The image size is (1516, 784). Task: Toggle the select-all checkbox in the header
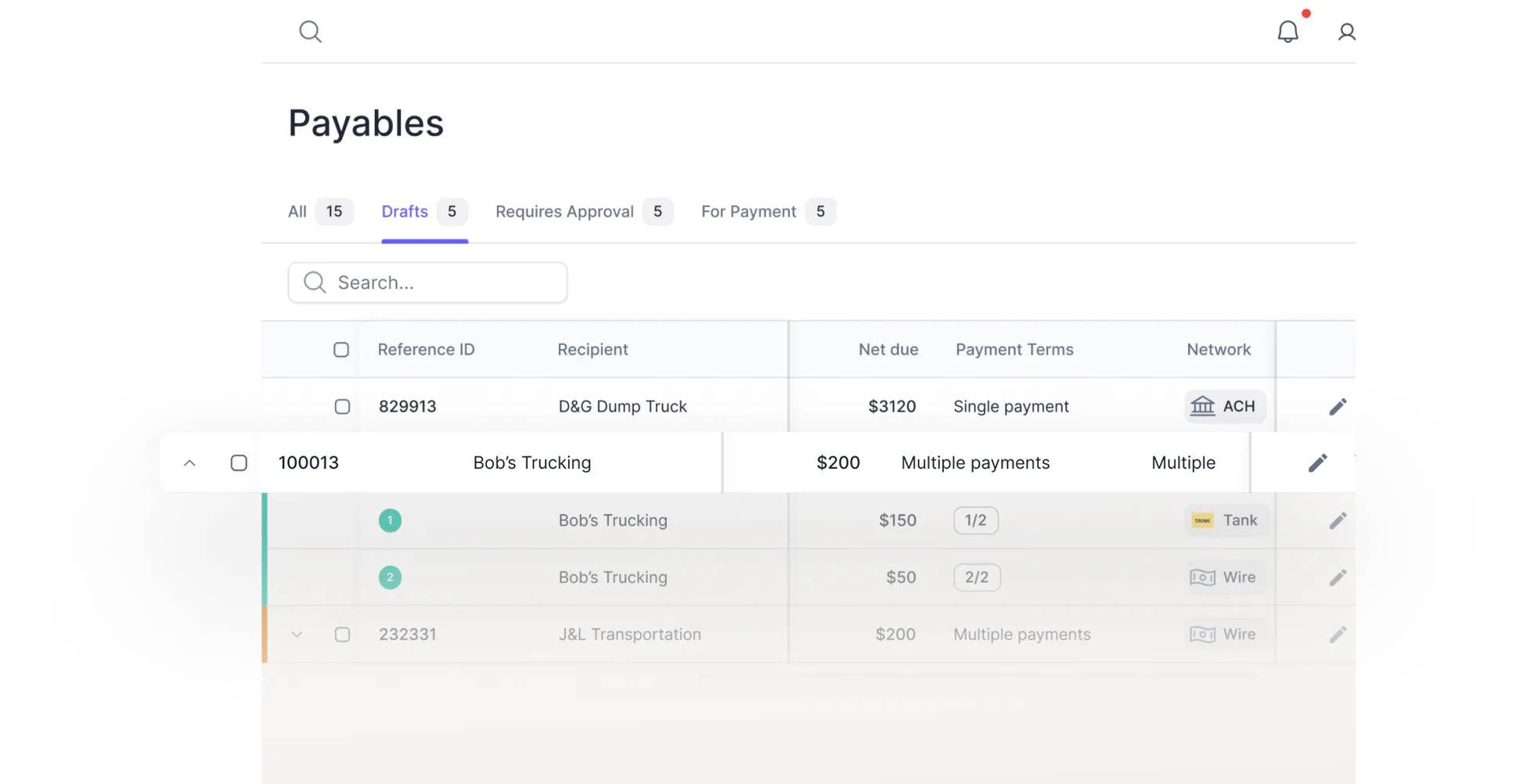(341, 349)
